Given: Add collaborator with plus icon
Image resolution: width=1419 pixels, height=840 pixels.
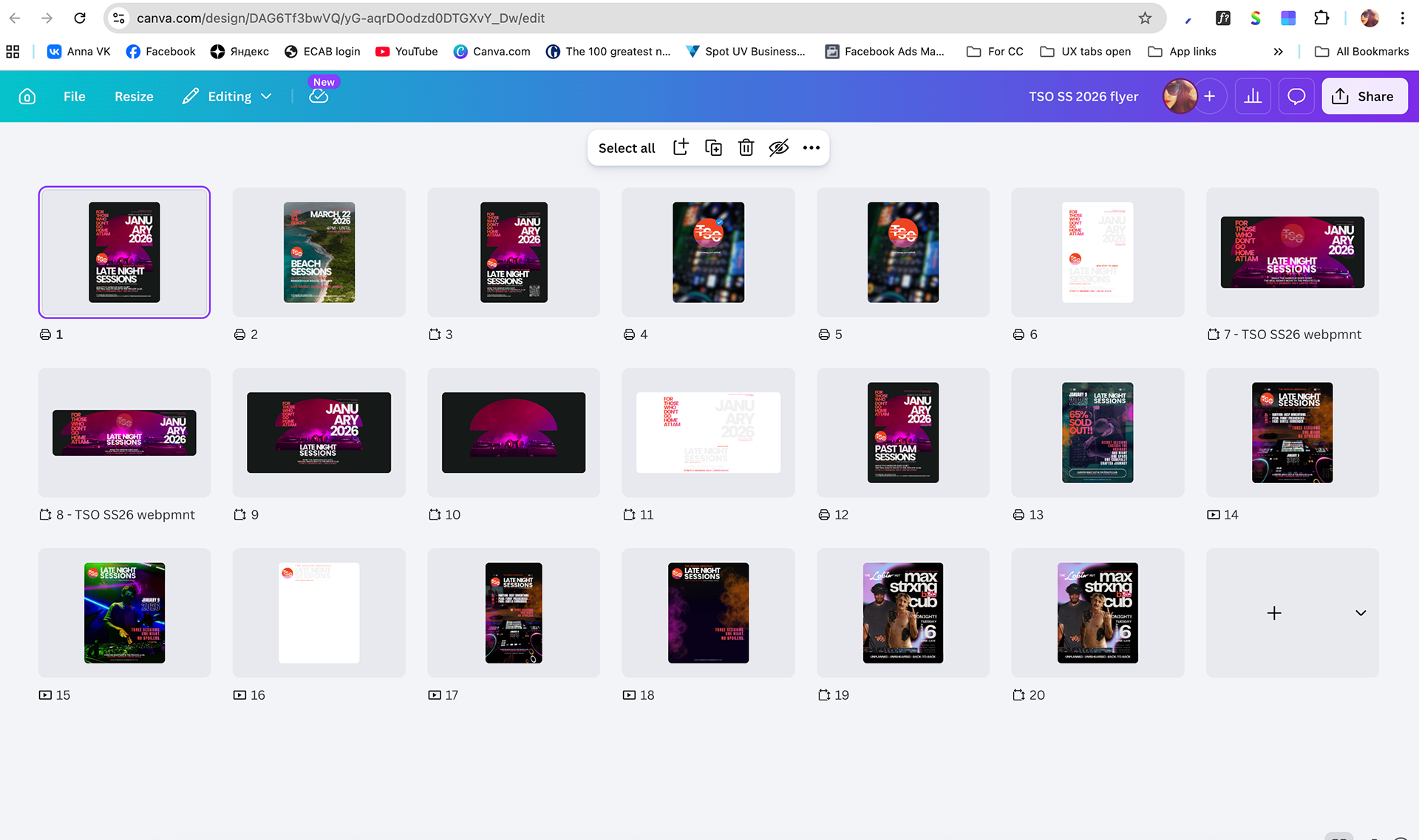Looking at the screenshot, I should 1209,97.
